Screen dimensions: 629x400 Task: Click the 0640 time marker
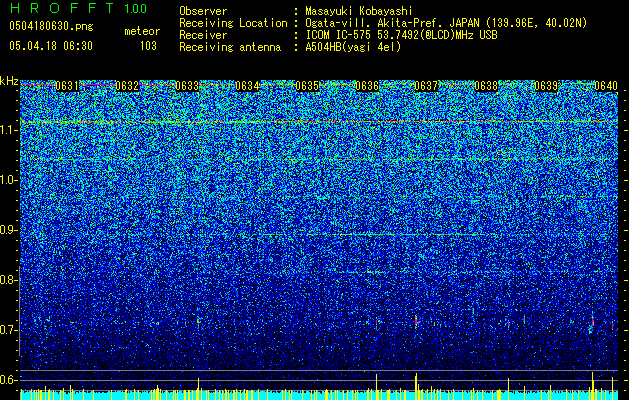(x=606, y=86)
